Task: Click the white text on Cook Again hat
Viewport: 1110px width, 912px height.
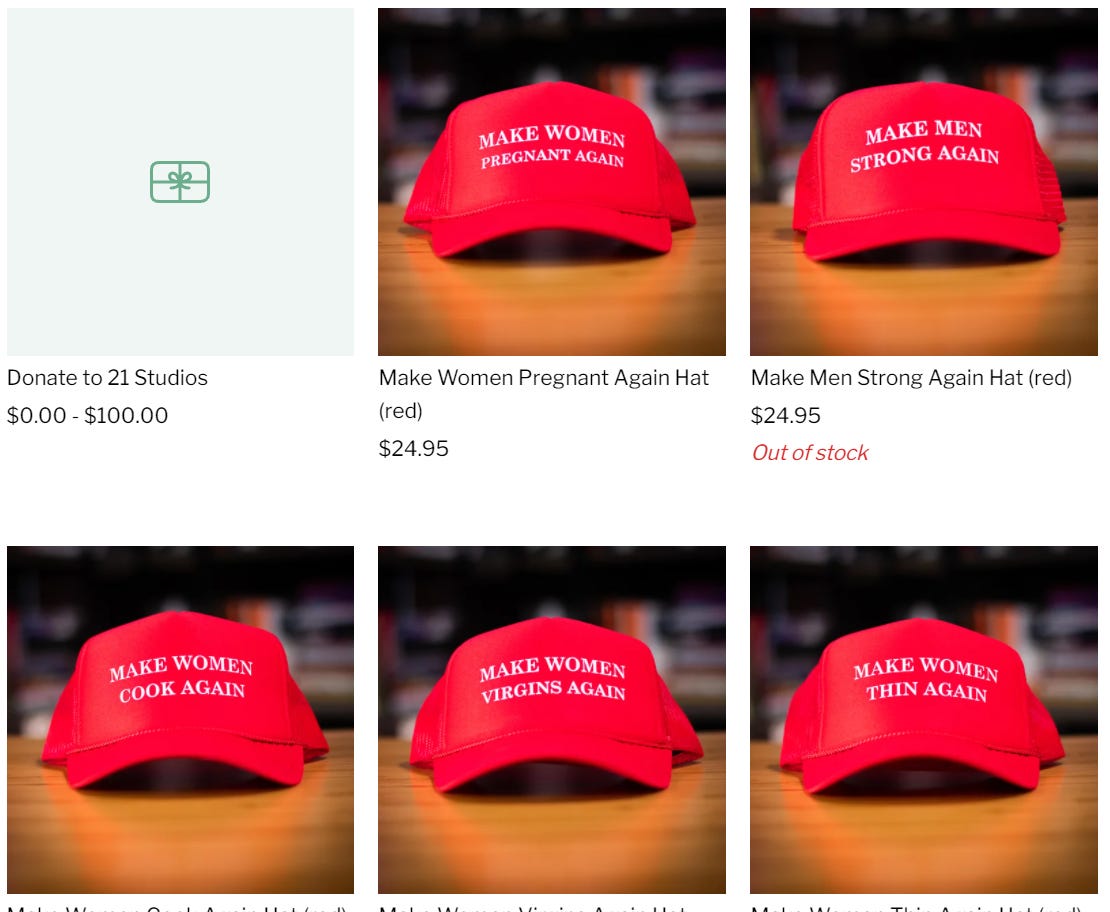Action: 181,678
